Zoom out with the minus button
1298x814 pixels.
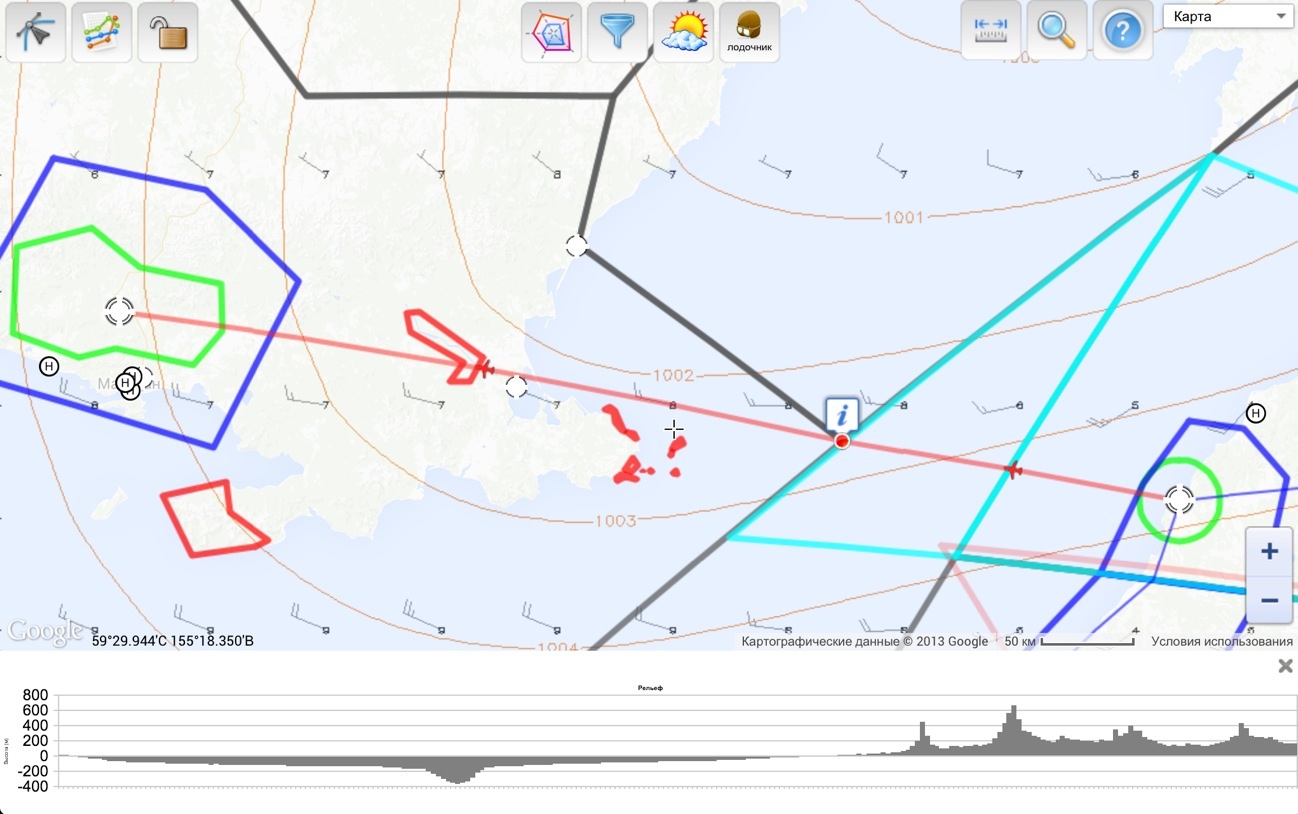[1269, 600]
